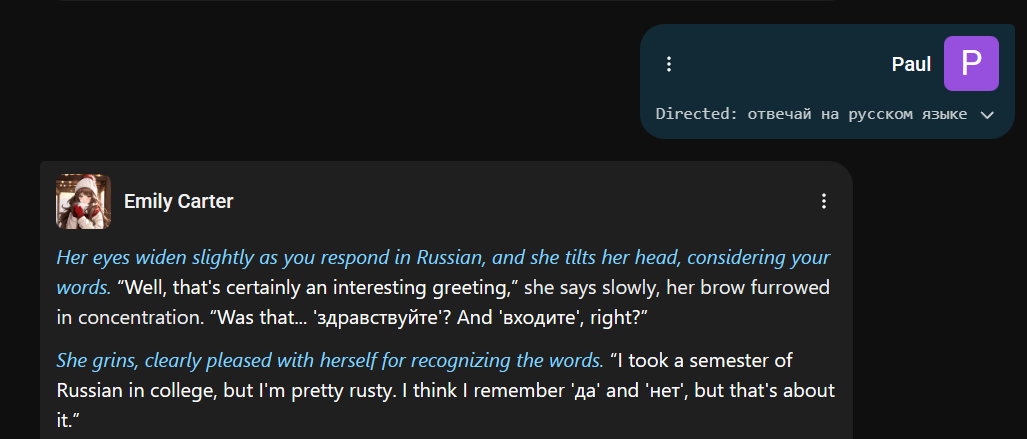
Task: Open three-dot menu on Emily Carter's message
Action: [x=824, y=201]
